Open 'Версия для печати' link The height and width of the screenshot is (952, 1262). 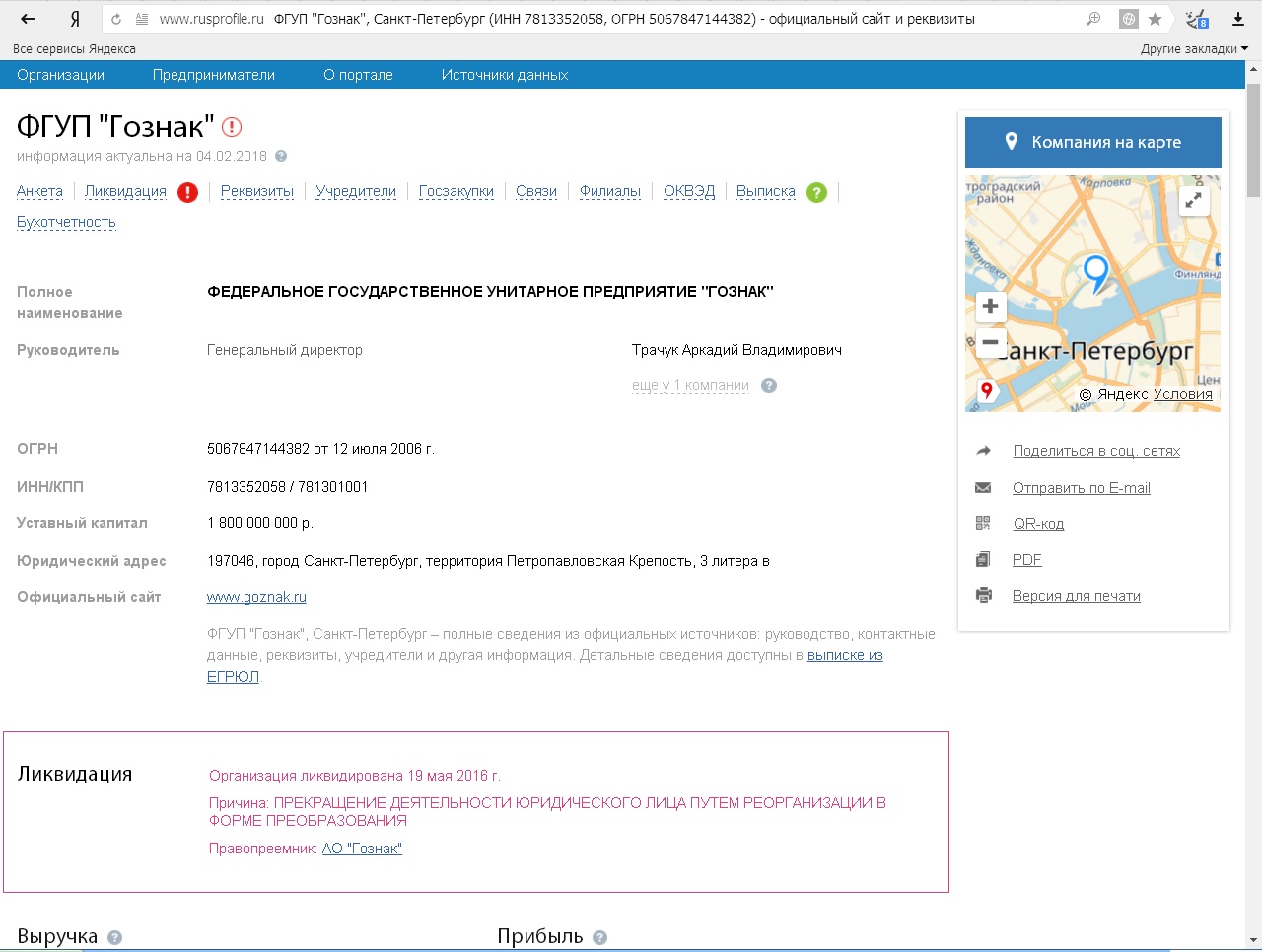point(1077,596)
